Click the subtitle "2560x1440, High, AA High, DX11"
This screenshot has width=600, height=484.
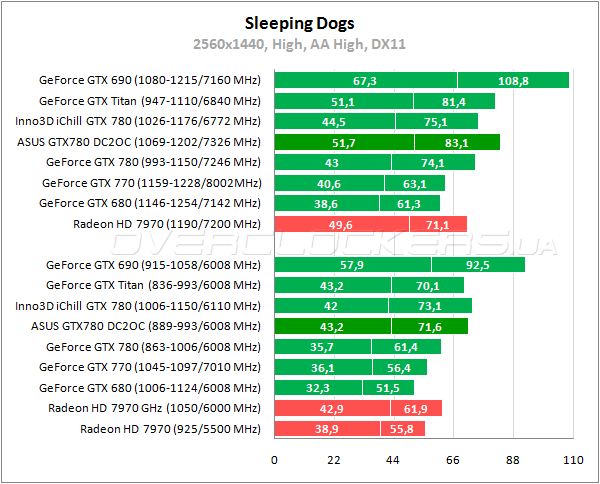[298, 44]
